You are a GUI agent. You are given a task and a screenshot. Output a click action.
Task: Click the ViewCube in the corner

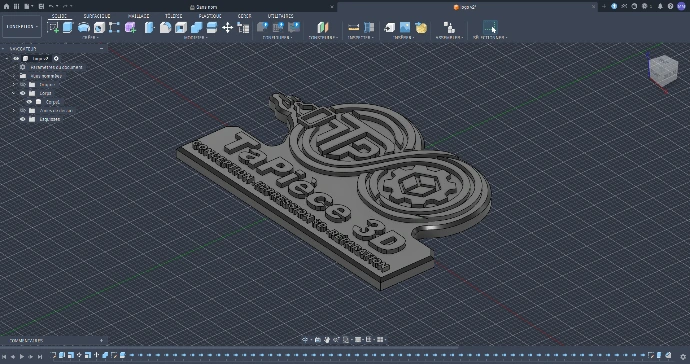[663, 70]
